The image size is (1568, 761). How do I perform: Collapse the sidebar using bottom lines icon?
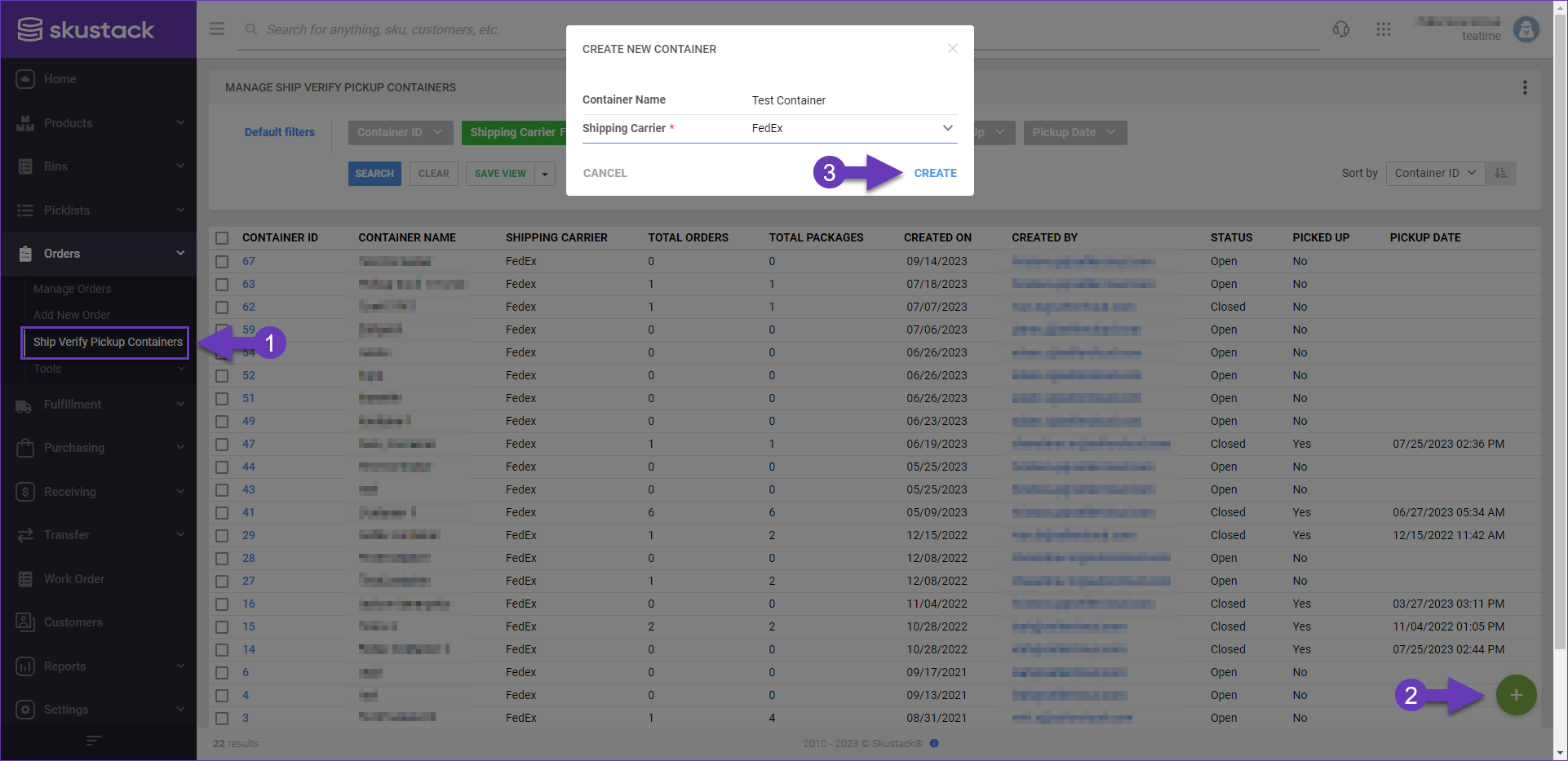tap(94, 741)
